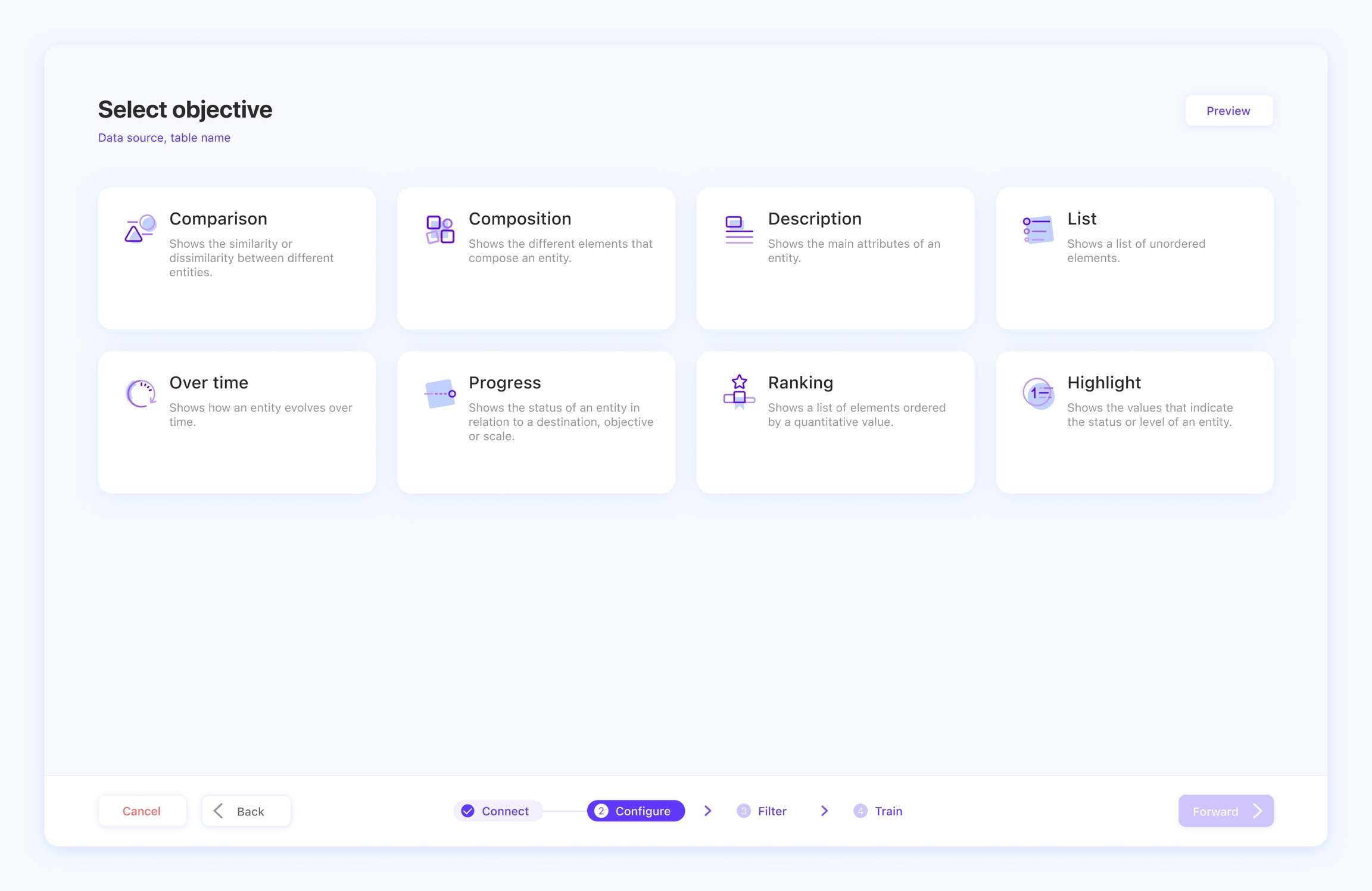Go Back to the previous step
The image size is (1372, 891).
[246, 811]
